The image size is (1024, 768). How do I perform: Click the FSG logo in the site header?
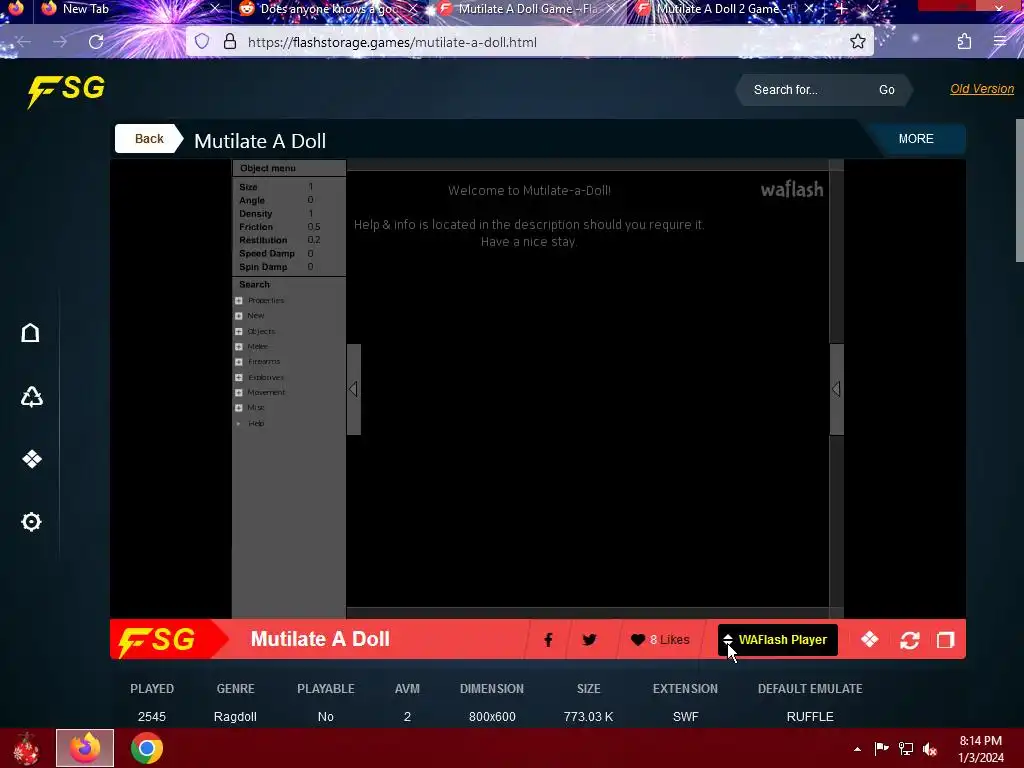tap(66, 90)
